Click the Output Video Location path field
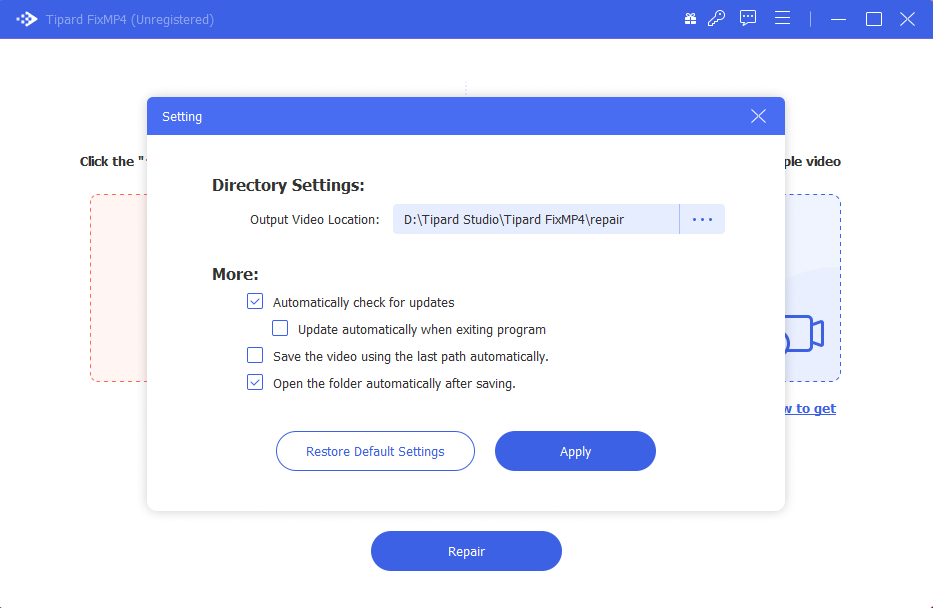The height and width of the screenshot is (608, 933). (x=536, y=220)
